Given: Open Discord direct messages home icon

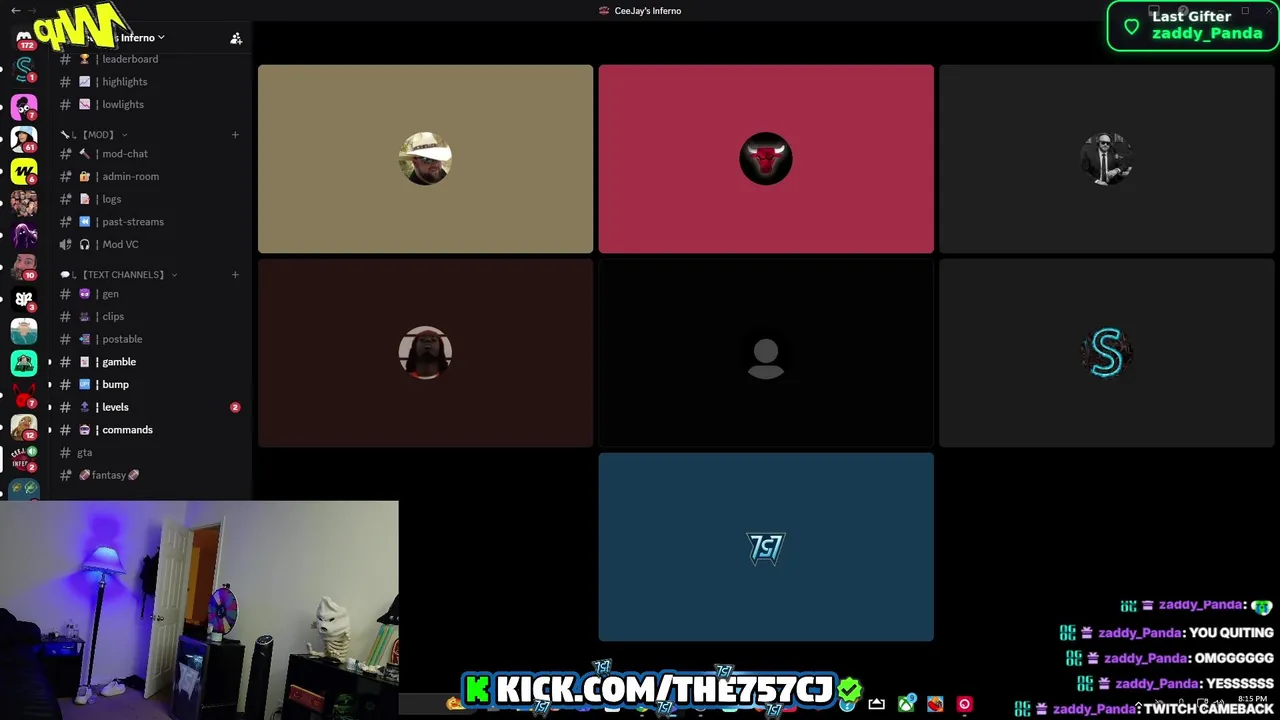Looking at the screenshot, I should coord(24,39).
